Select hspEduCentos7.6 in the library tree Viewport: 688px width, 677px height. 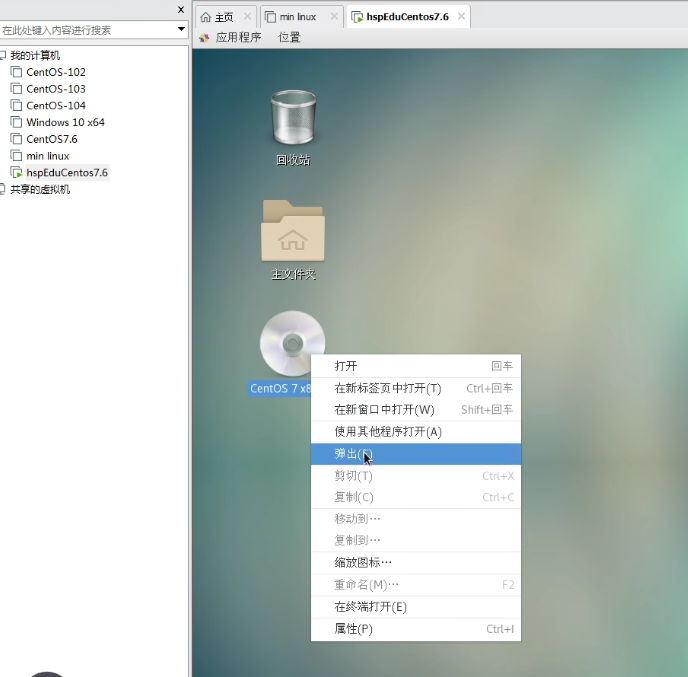tap(67, 172)
